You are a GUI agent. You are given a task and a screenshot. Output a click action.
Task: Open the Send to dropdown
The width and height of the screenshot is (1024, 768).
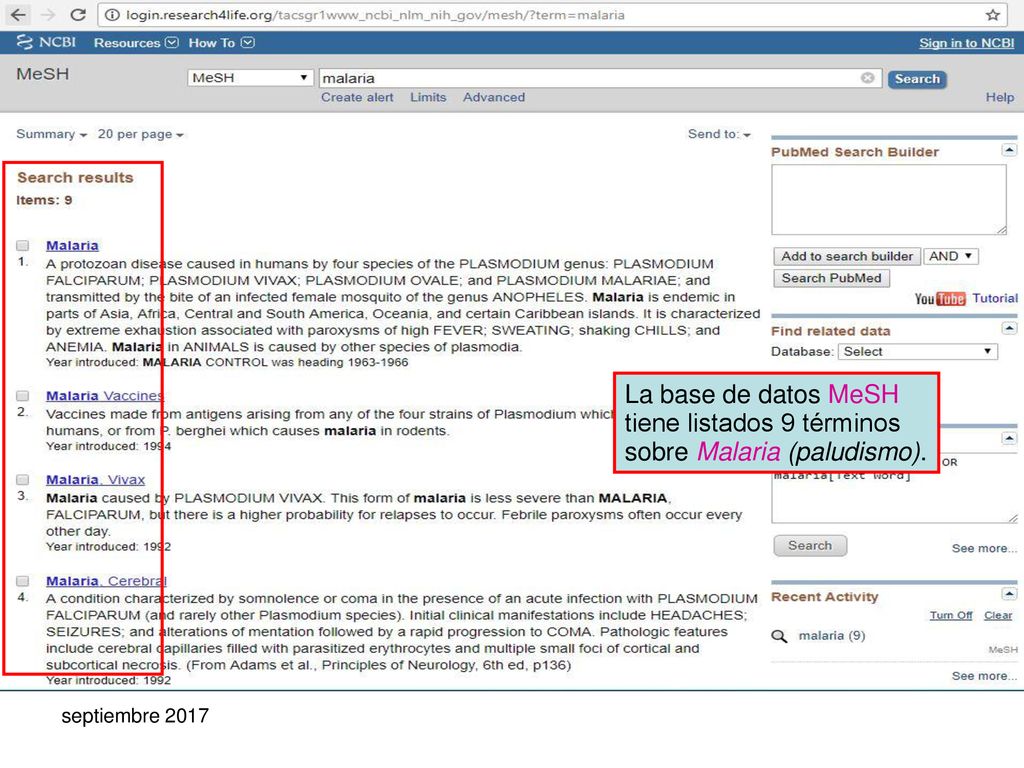point(719,134)
